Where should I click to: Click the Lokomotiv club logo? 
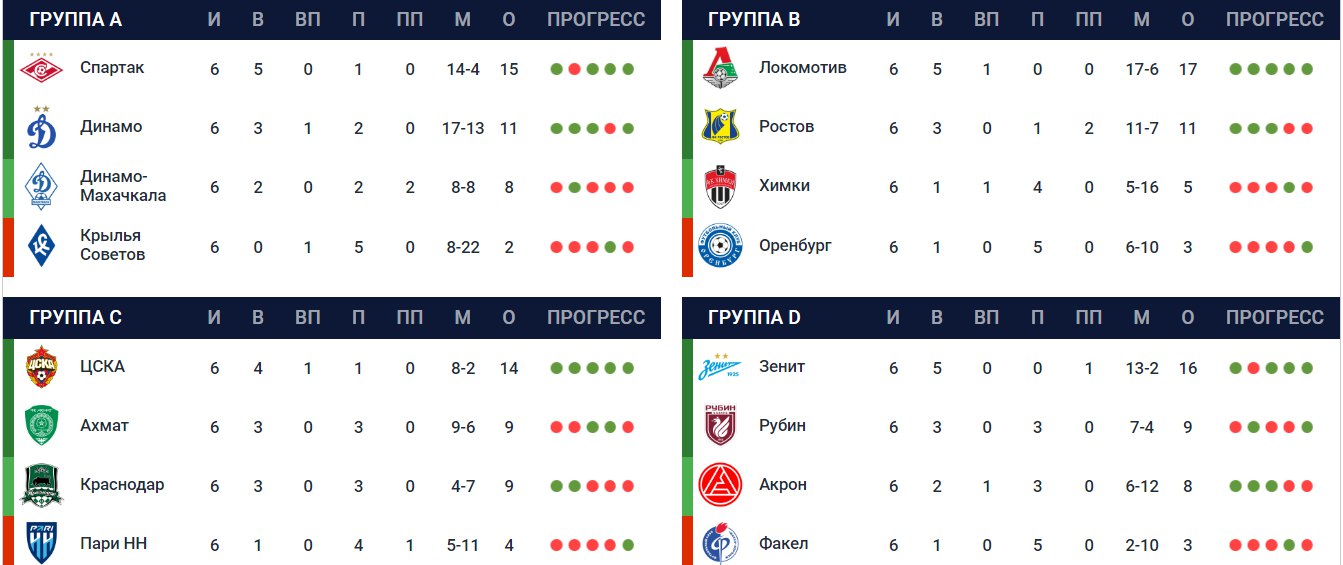click(719, 68)
